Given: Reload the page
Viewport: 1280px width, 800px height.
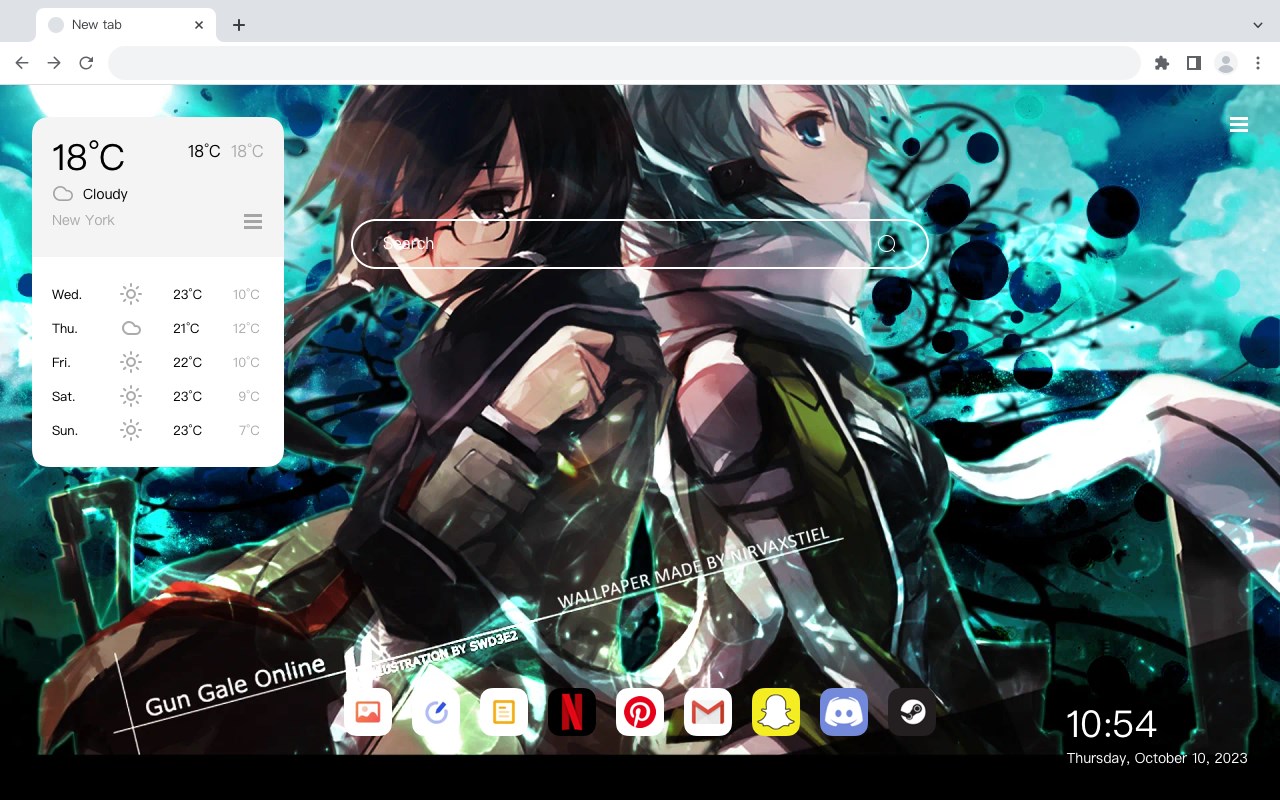Looking at the screenshot, I should pos(86,63).
